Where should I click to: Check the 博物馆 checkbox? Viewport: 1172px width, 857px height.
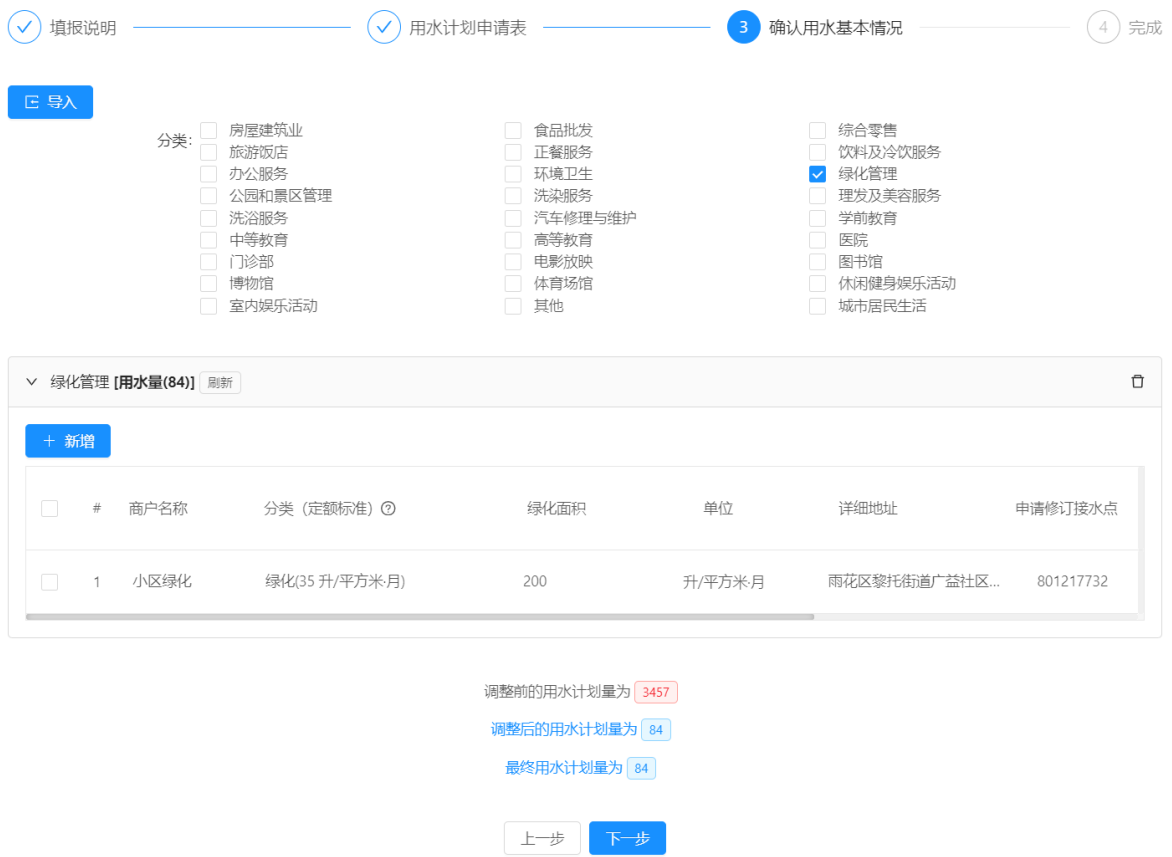click(209, 284)
